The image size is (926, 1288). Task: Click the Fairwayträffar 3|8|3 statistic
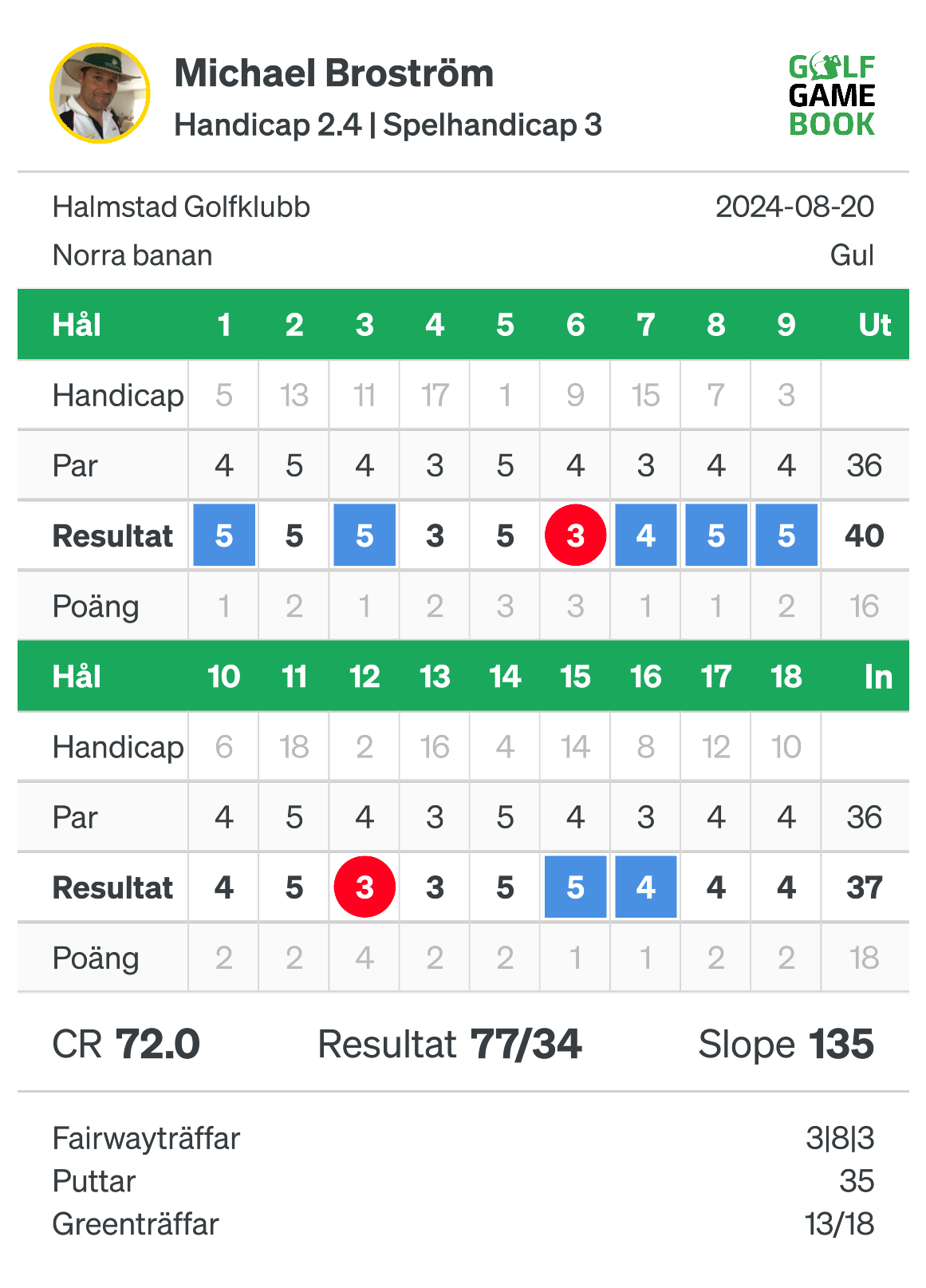click(x=463, y=1138)
